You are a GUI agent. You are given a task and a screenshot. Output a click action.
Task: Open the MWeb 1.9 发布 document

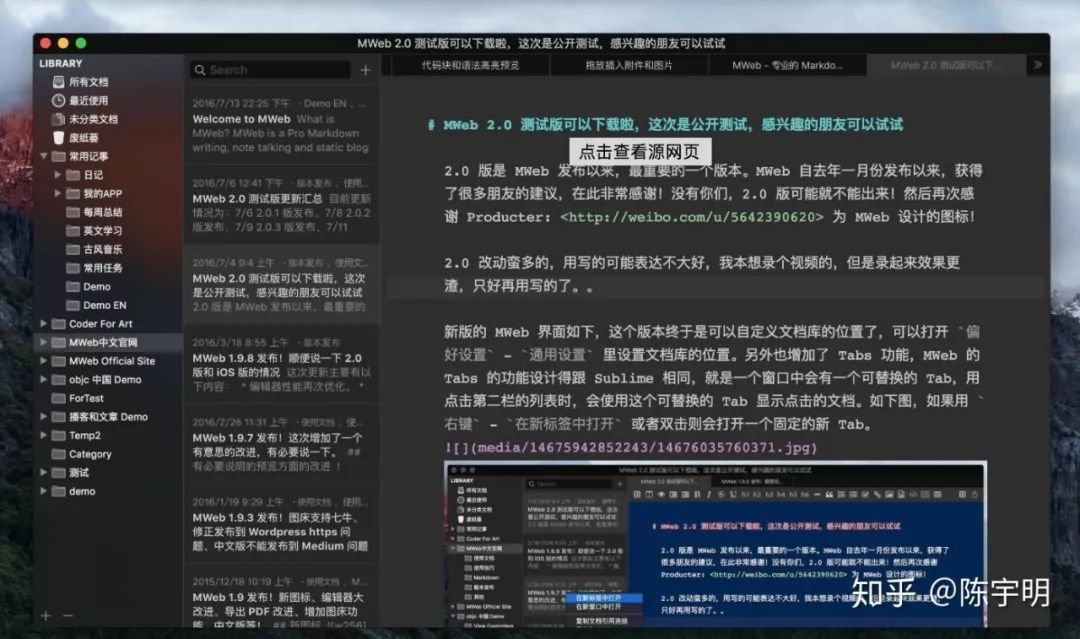point(281,600)
